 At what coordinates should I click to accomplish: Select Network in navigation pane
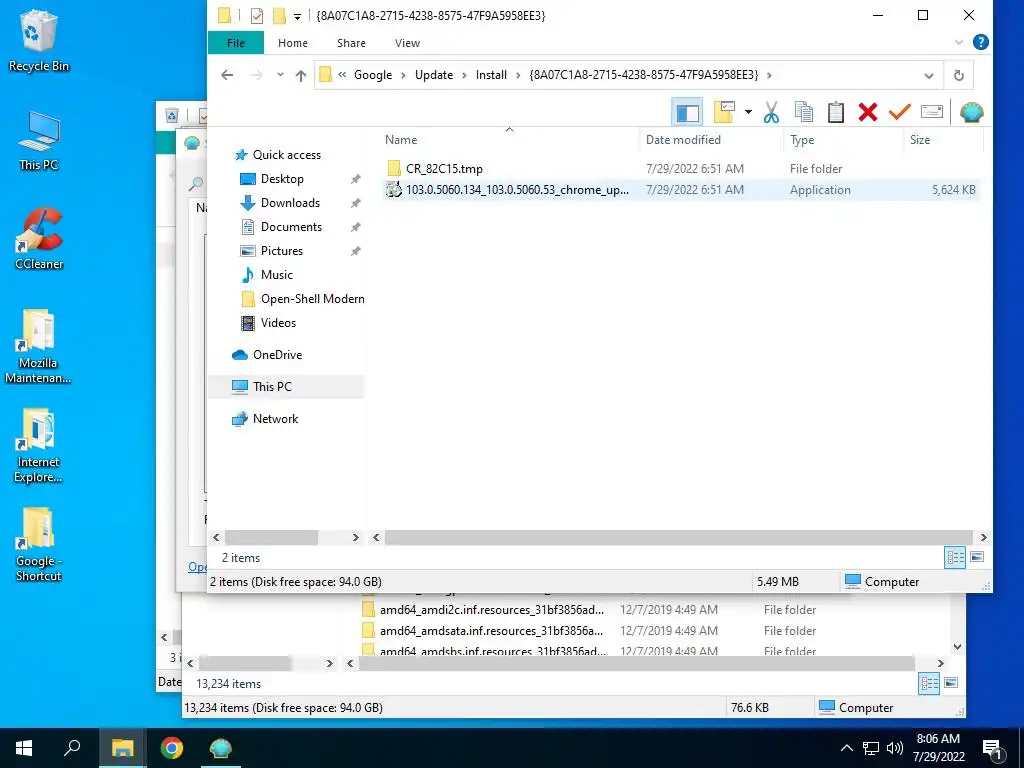click(275, 419)
